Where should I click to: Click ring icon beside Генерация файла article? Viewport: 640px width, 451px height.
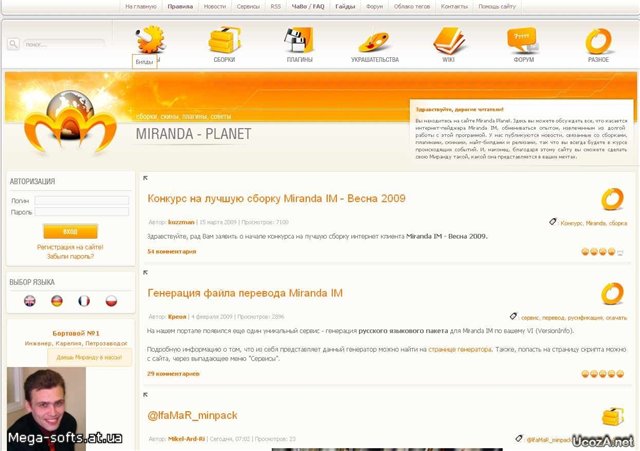[612, 293]
